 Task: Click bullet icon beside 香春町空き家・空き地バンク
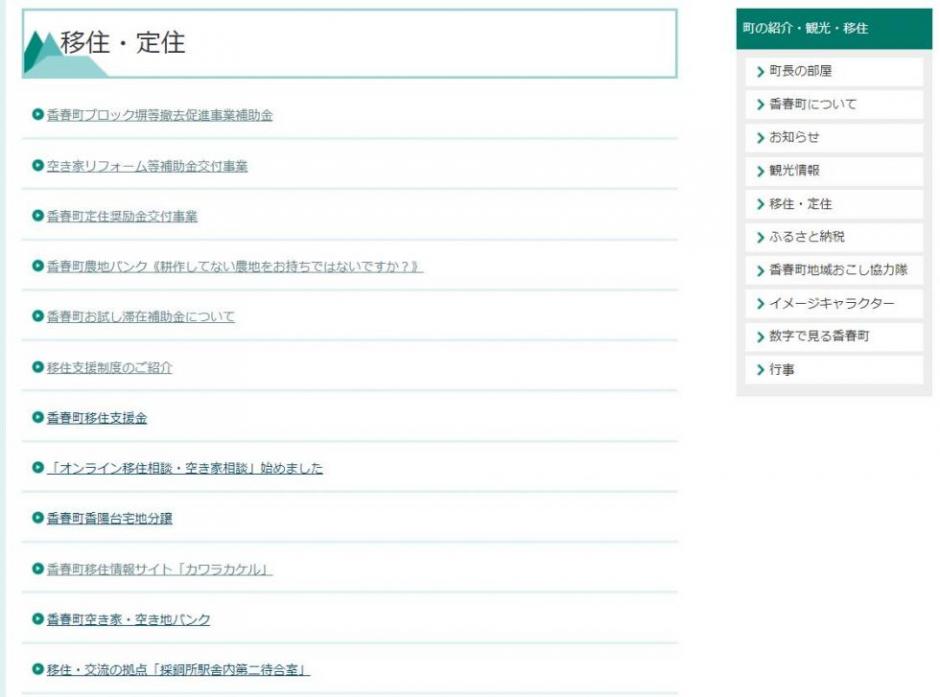click(x=38, y=618)
